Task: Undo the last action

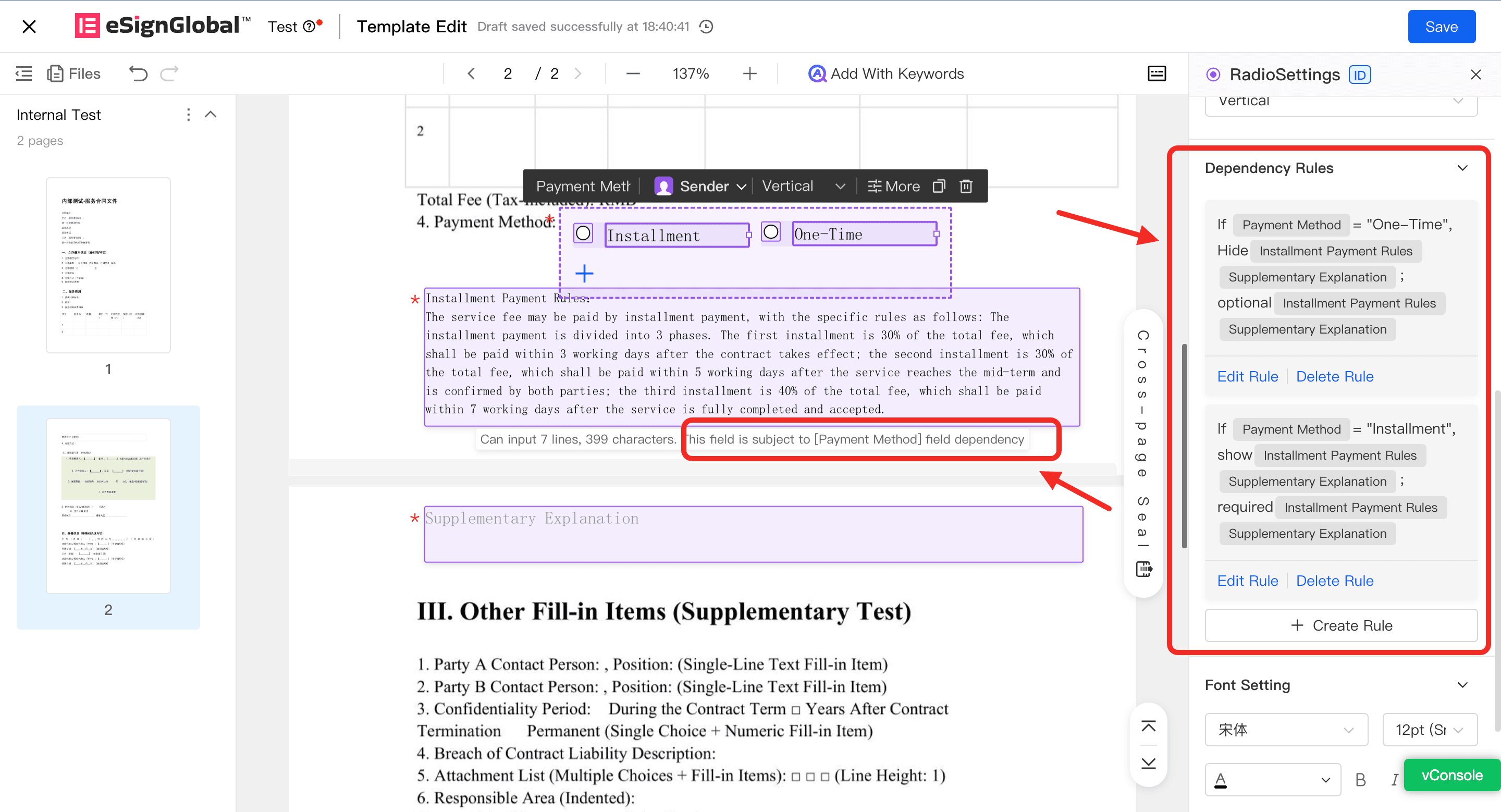Action: click(x=138, y=73)
